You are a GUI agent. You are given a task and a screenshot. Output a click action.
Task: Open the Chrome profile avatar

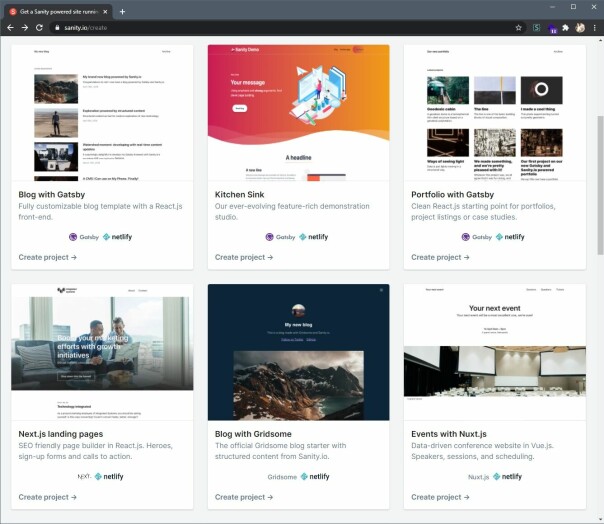click(x=580, y=28)
